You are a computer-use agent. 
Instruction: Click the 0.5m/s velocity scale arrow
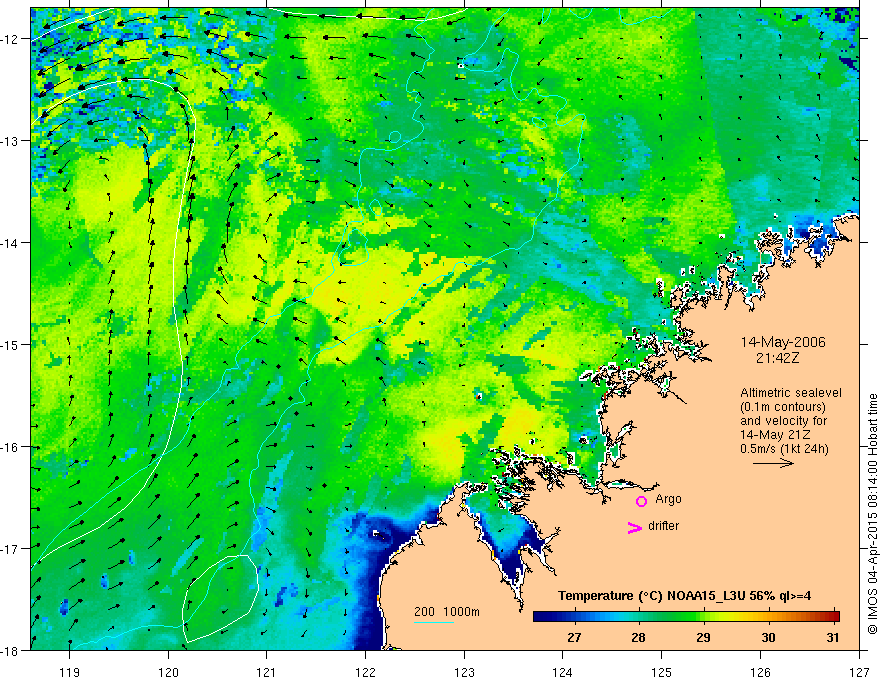[773, 463]
